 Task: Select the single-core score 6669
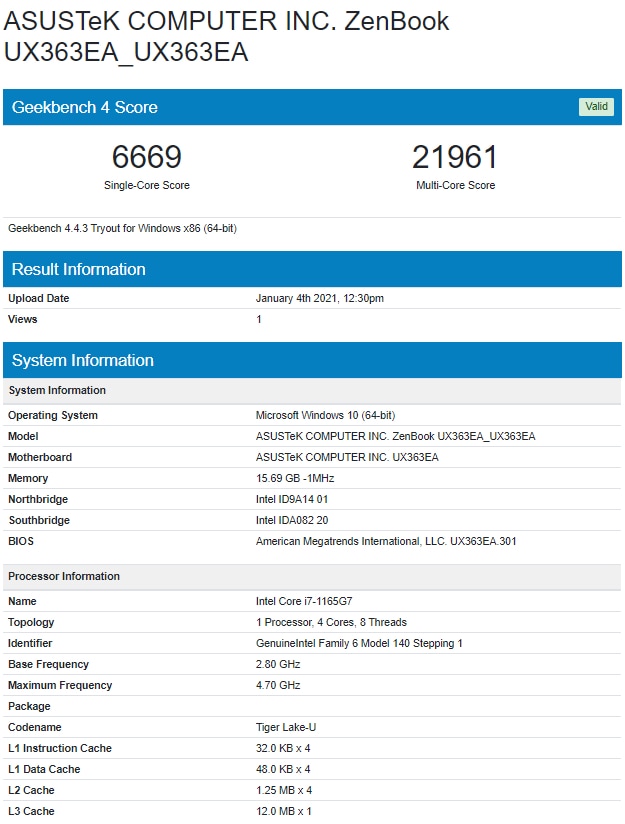pyautogui.click(x=147, y=157)
